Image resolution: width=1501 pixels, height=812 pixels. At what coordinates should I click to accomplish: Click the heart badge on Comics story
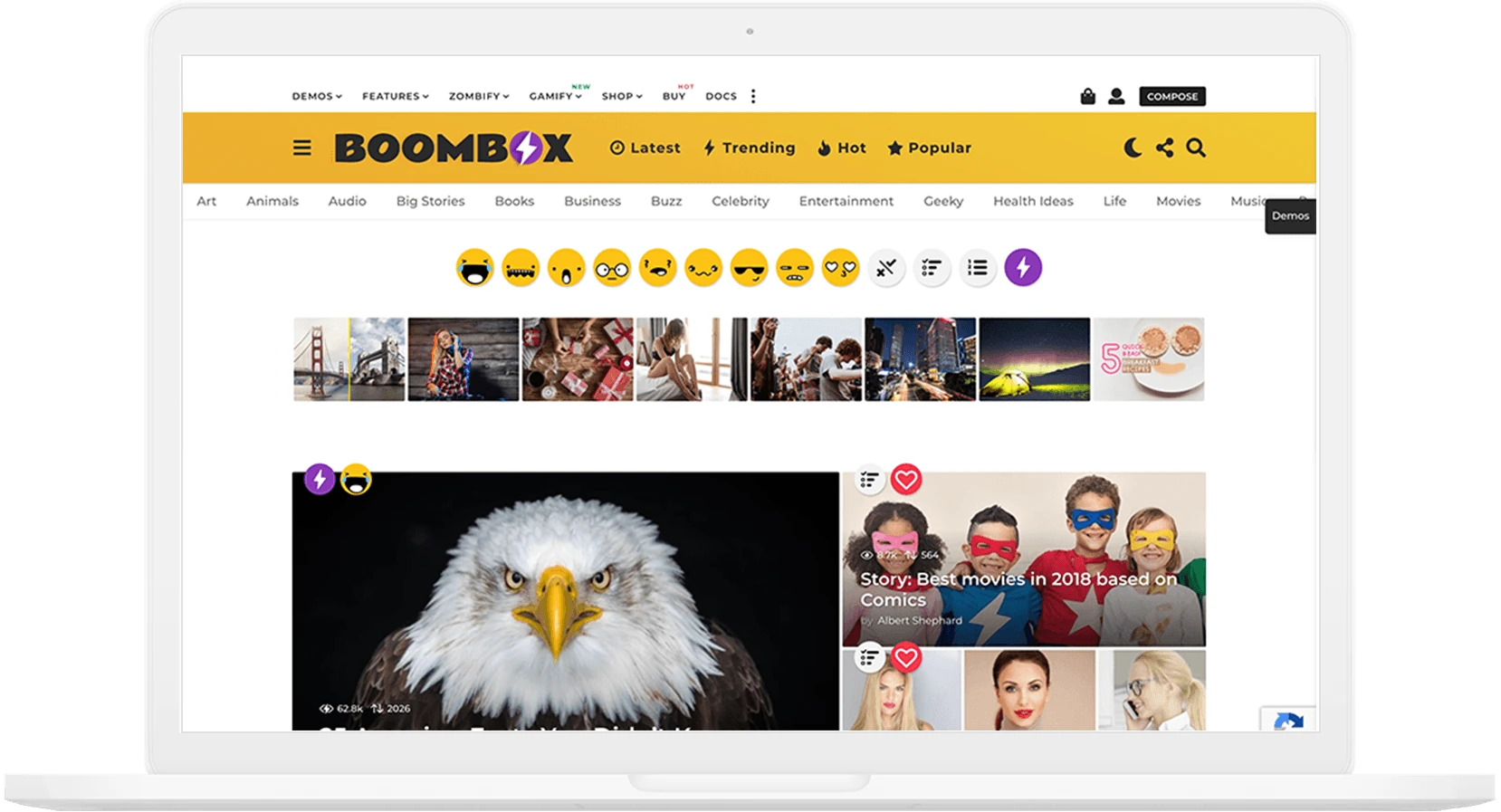click(906, 479)
